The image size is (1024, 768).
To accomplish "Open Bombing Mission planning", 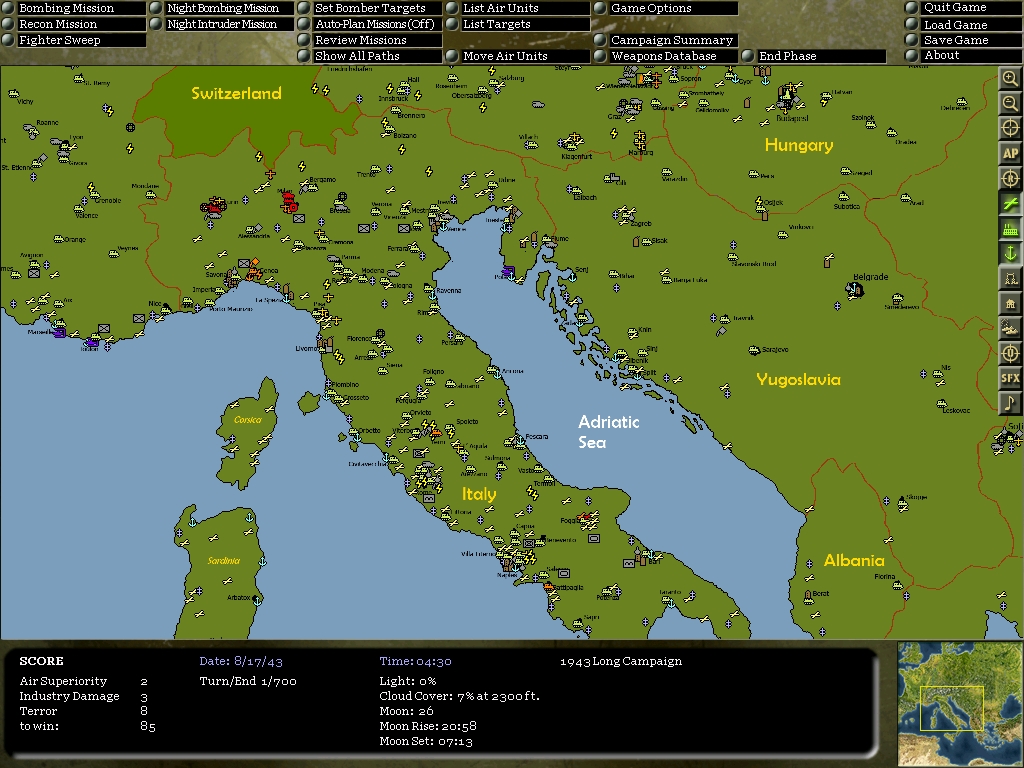I will coord(74,8).
